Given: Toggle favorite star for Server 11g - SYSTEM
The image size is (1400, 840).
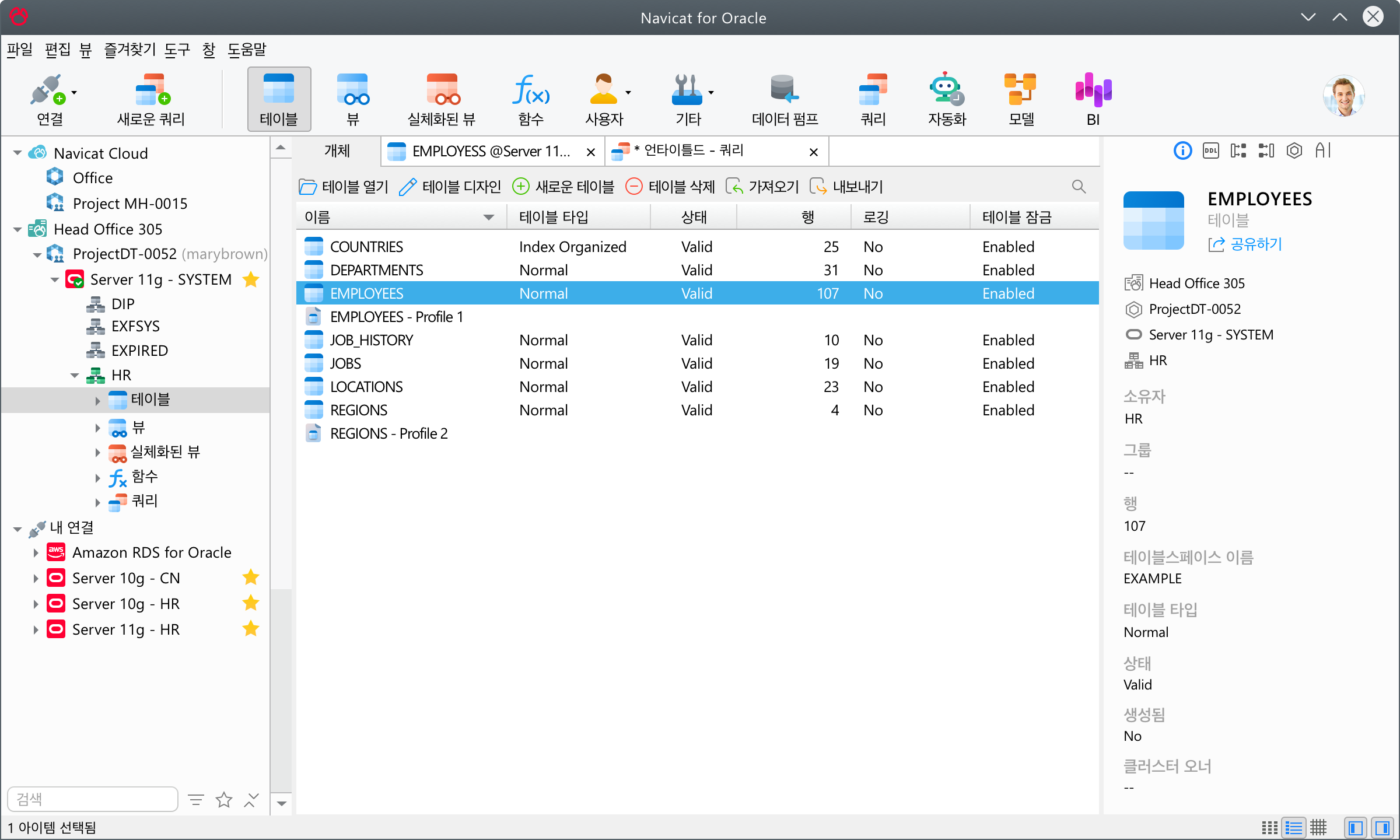Looking at the screenshot, I should 251,279.
